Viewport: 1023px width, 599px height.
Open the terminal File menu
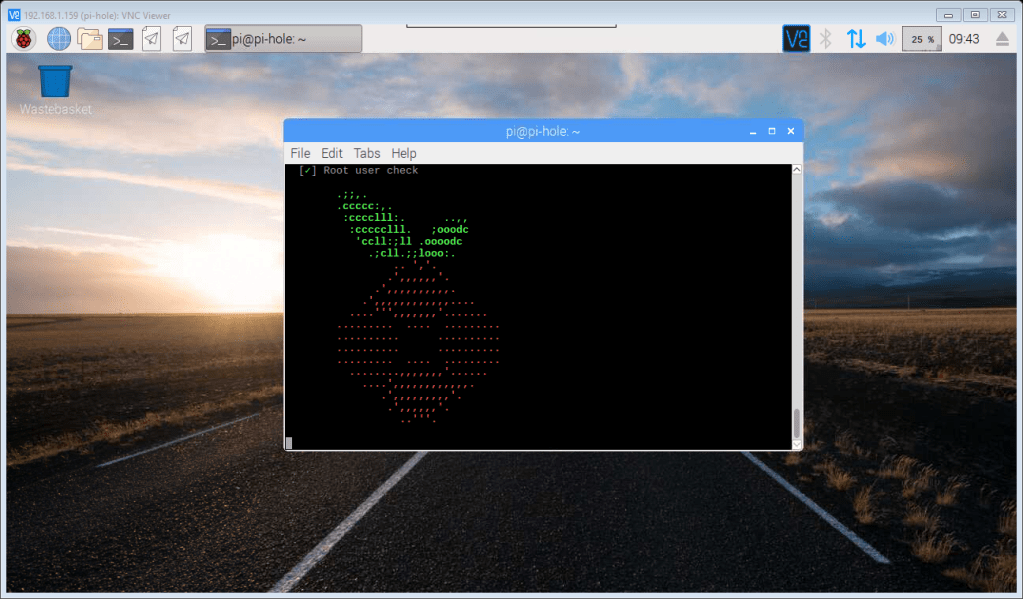point(300,153)
